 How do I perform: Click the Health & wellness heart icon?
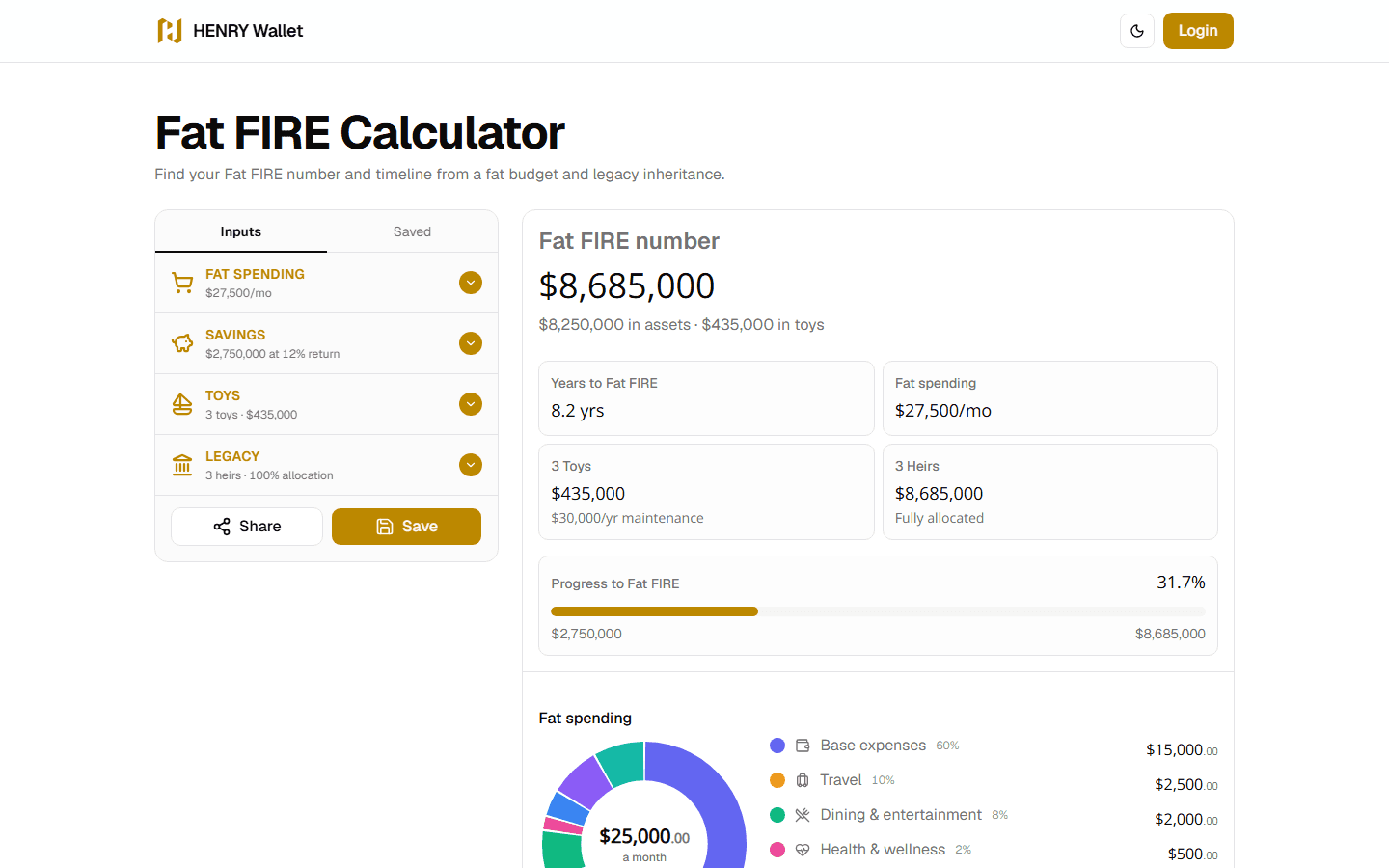[803, 850]
